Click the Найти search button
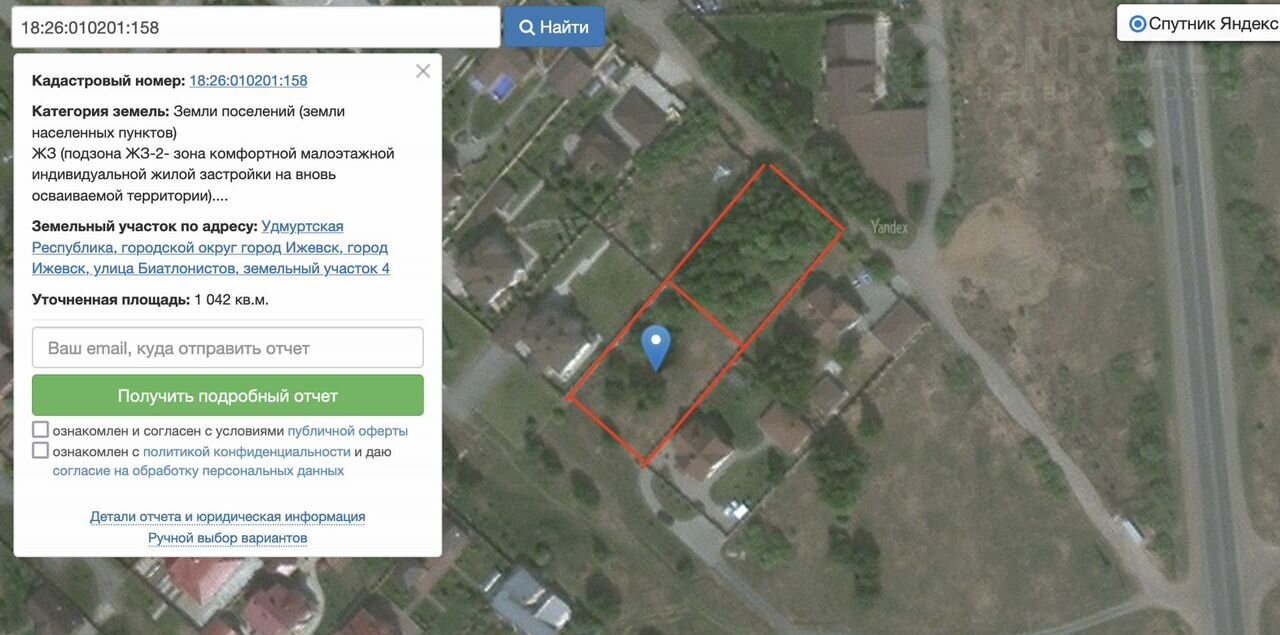The width and height of the screenshot is (1280, 635). tap(554, 27)
